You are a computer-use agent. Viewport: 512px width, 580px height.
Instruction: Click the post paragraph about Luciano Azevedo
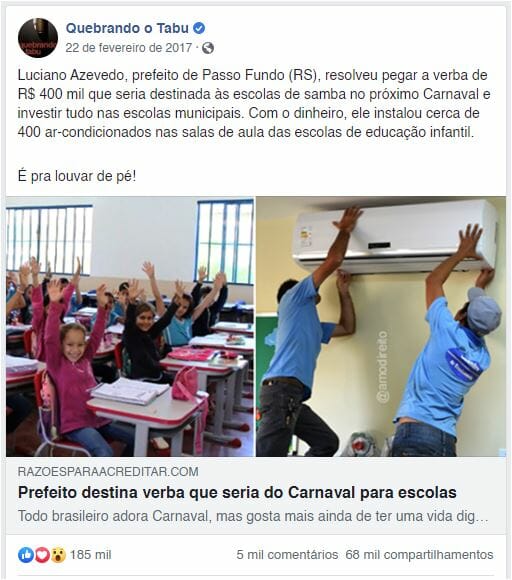(x=254, y=104)
